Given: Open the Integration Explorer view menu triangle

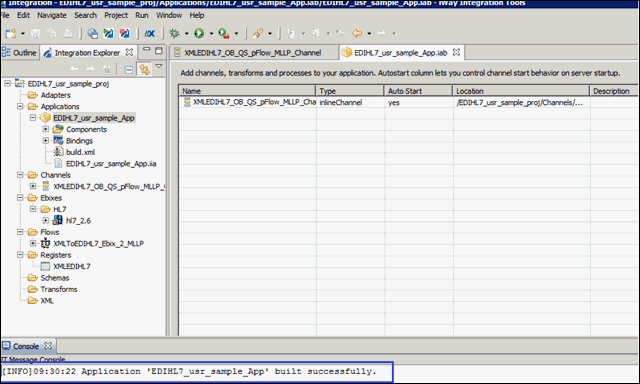Looking at the screenshot, I should [159, 66].
